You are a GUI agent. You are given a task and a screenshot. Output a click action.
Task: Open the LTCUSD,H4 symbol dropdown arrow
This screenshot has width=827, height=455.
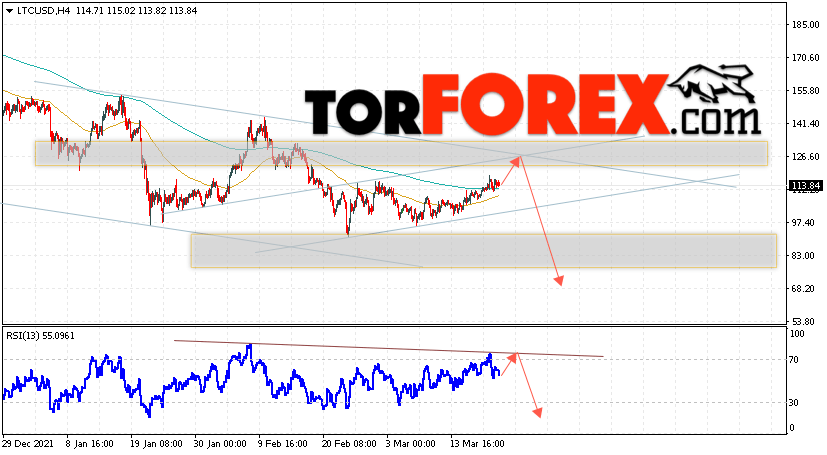tap(9, 11)
